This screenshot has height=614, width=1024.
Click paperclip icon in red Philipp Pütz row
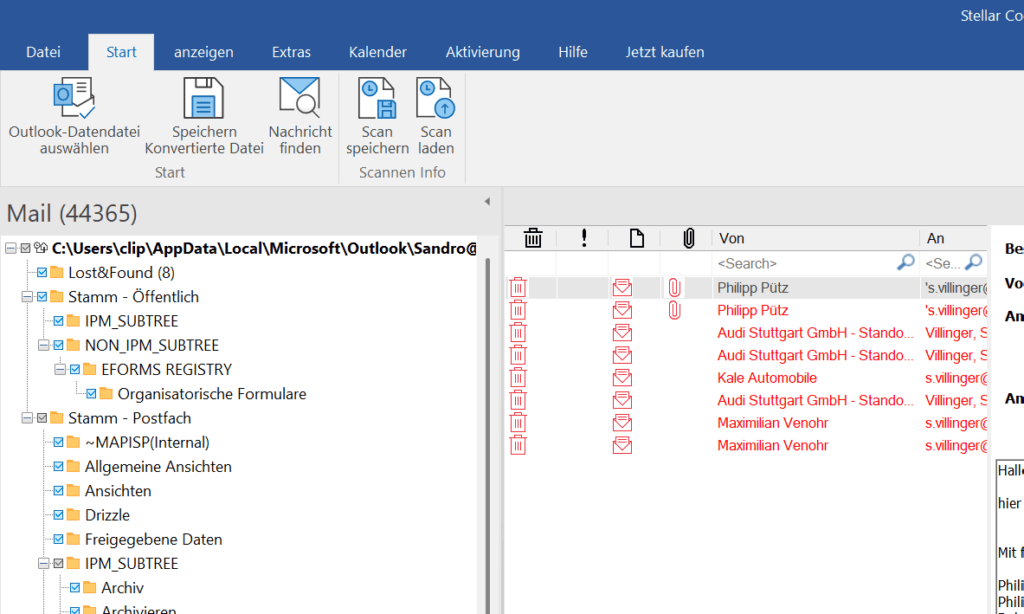[x=675, y=310]
